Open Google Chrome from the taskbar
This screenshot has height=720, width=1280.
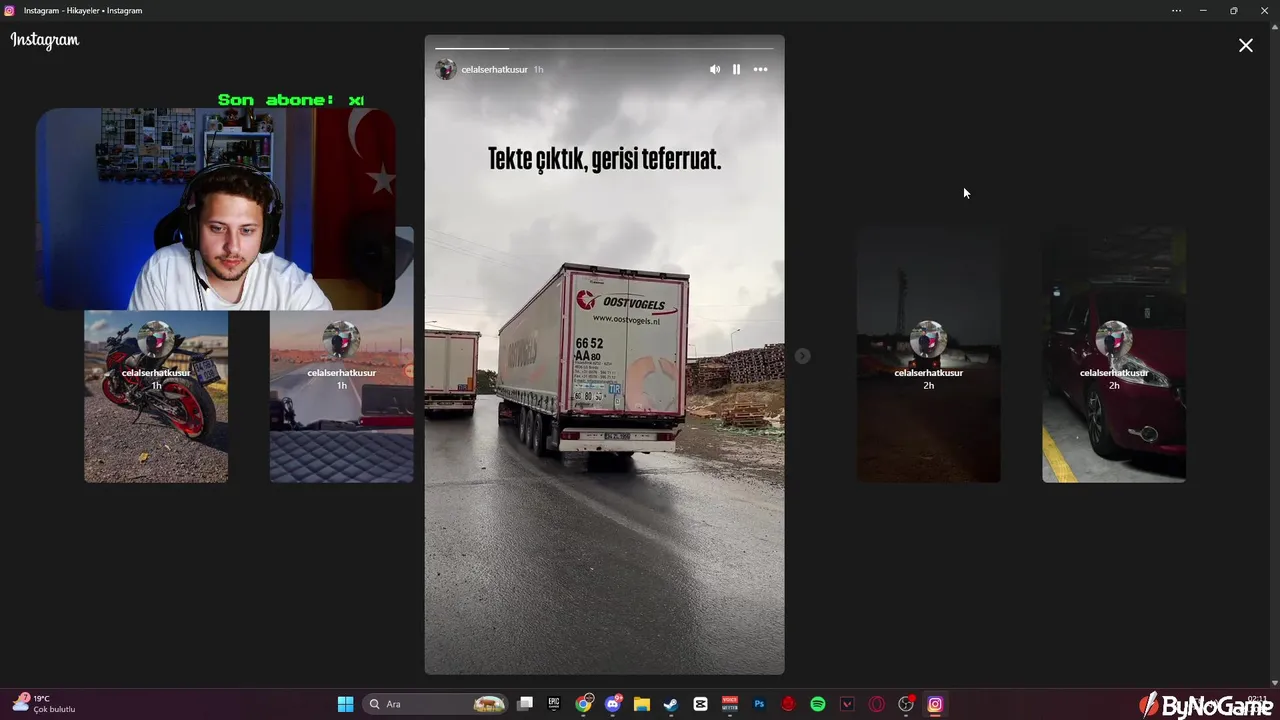point(584,704)
